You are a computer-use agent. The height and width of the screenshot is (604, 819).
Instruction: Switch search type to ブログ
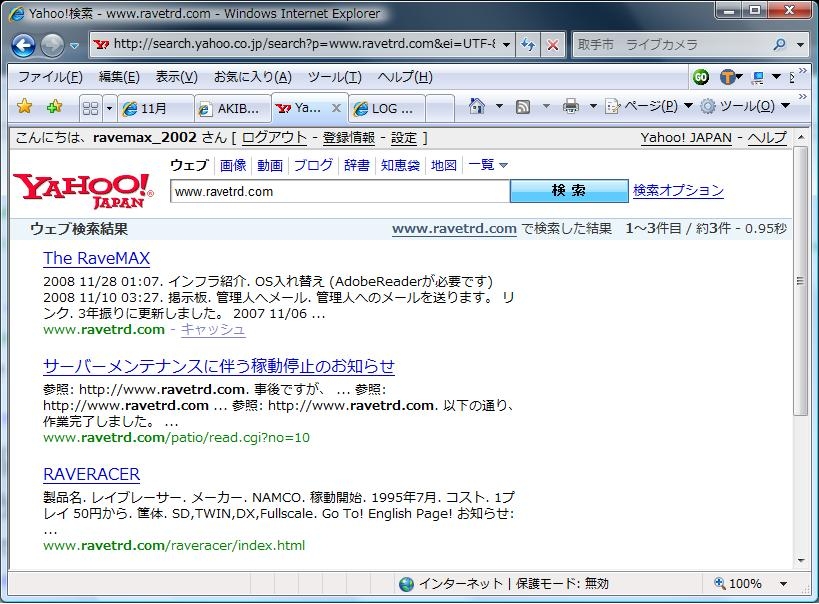click(x=313, y=165)
